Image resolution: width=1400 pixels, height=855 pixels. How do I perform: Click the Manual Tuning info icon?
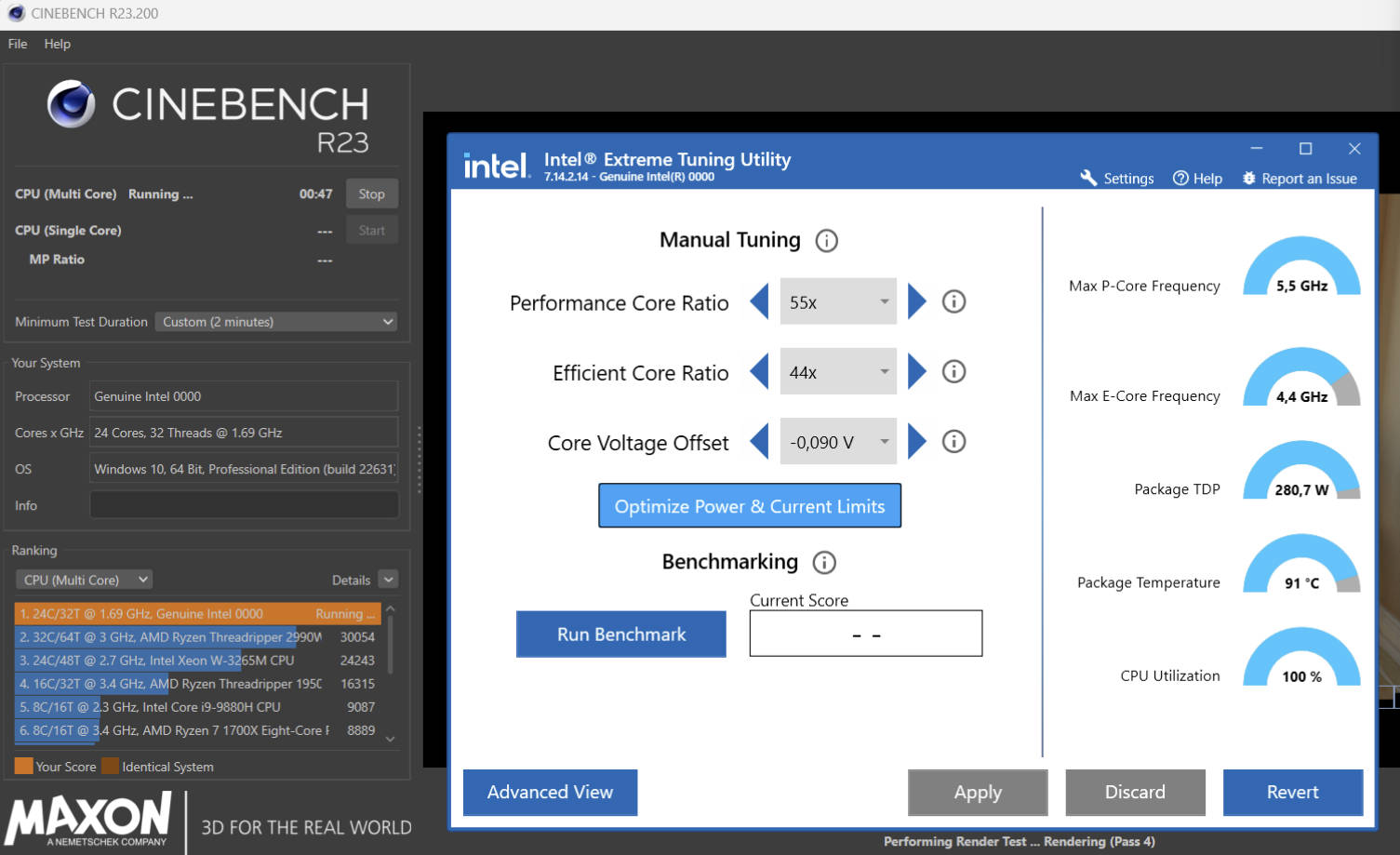pyautogui.click(x=826, y=241)
